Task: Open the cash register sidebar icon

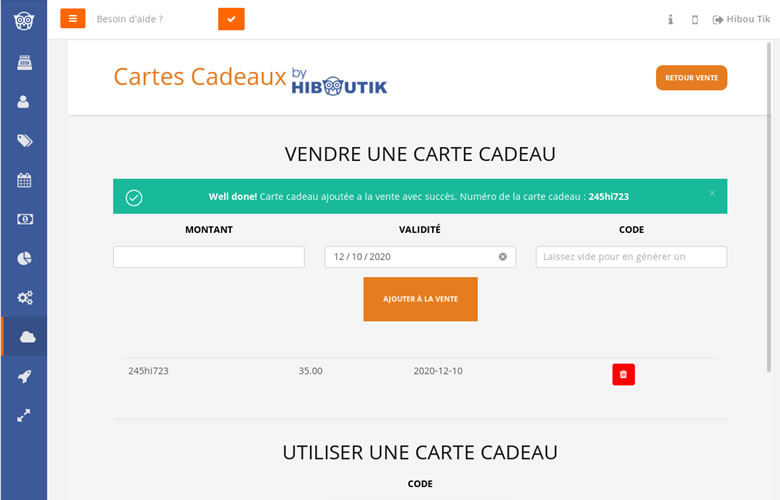Action: 24,63
